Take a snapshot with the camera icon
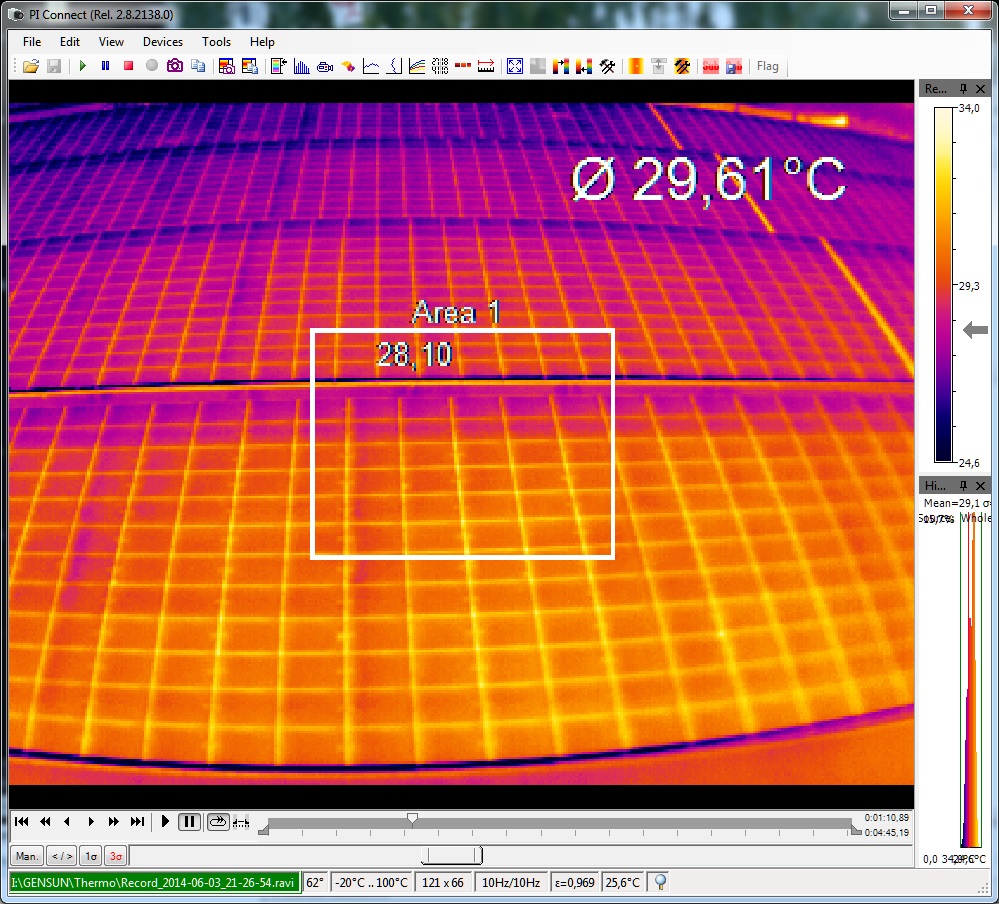999x904 pixels. coord(175,66)
